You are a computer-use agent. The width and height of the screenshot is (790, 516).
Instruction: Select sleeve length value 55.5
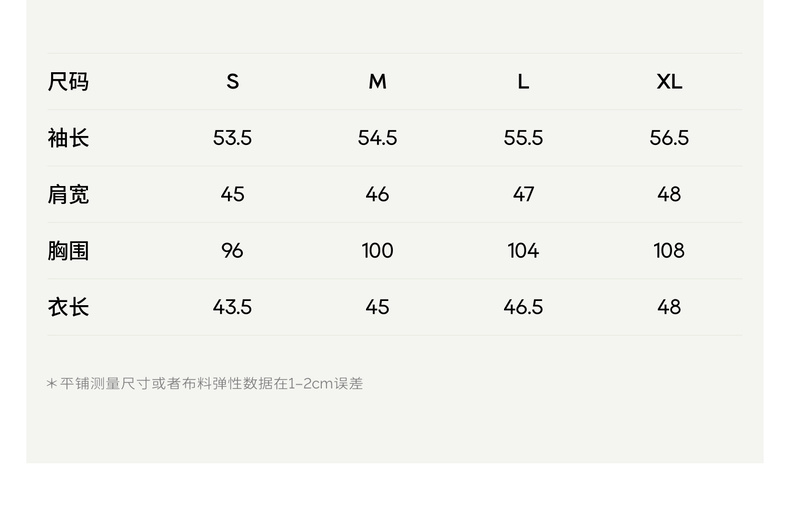click(523, 138)
